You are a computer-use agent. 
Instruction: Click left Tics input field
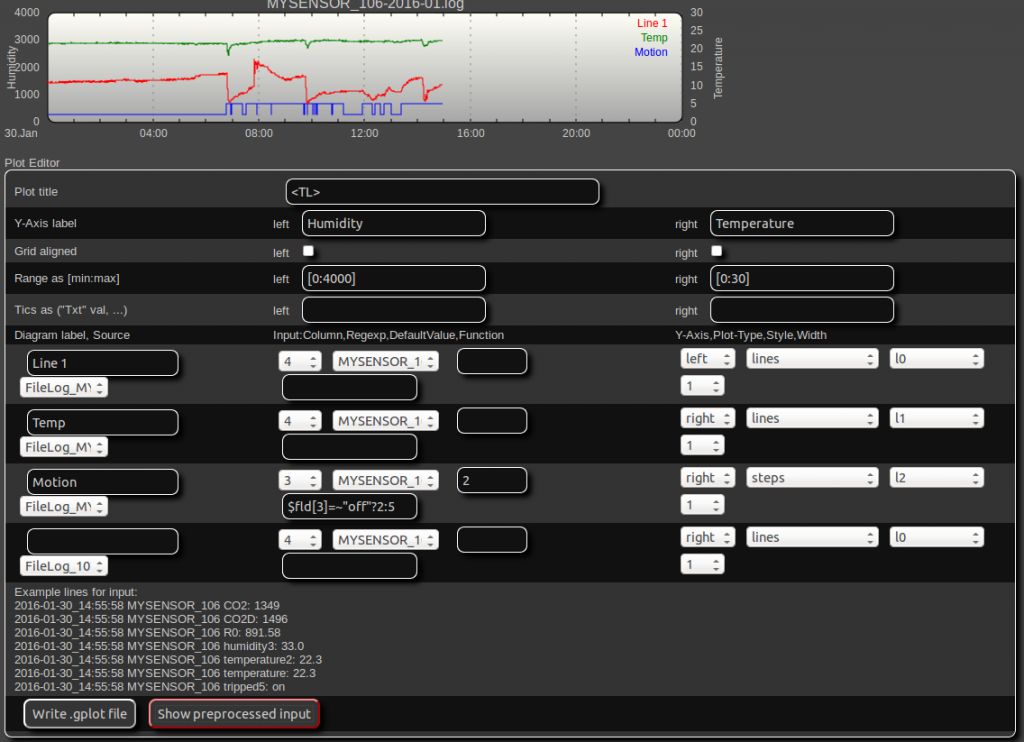[x=393, y=310]
